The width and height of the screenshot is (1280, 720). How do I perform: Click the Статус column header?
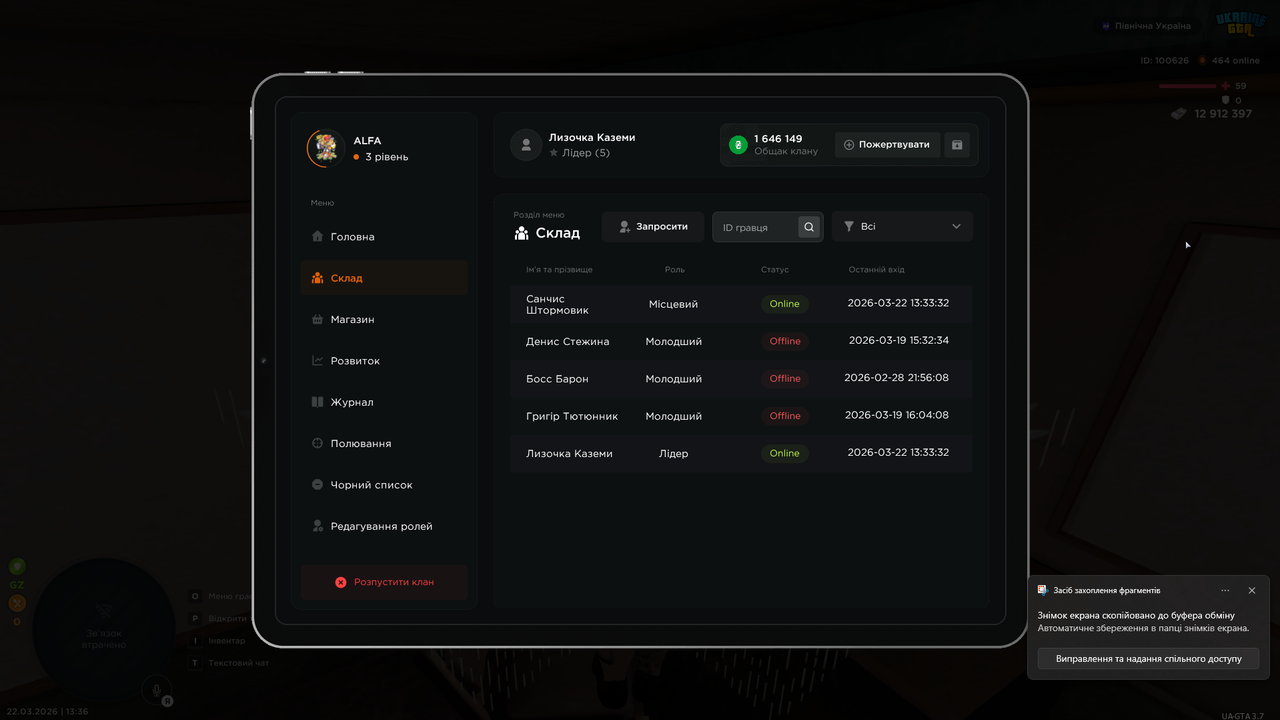coord(775,270)
